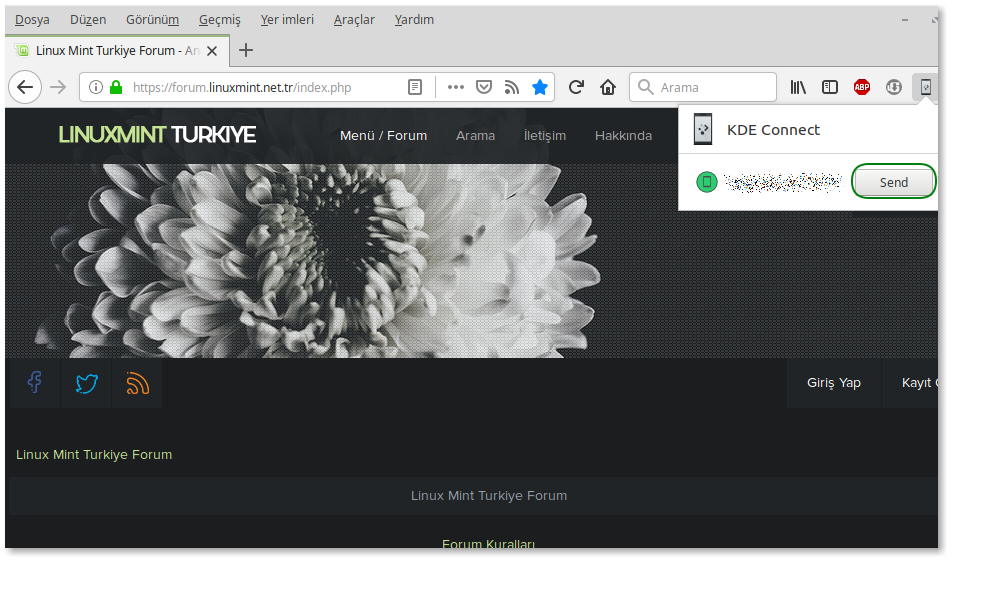Open the forum Twitter icon
993x603 pixels.
click(87, 383)
